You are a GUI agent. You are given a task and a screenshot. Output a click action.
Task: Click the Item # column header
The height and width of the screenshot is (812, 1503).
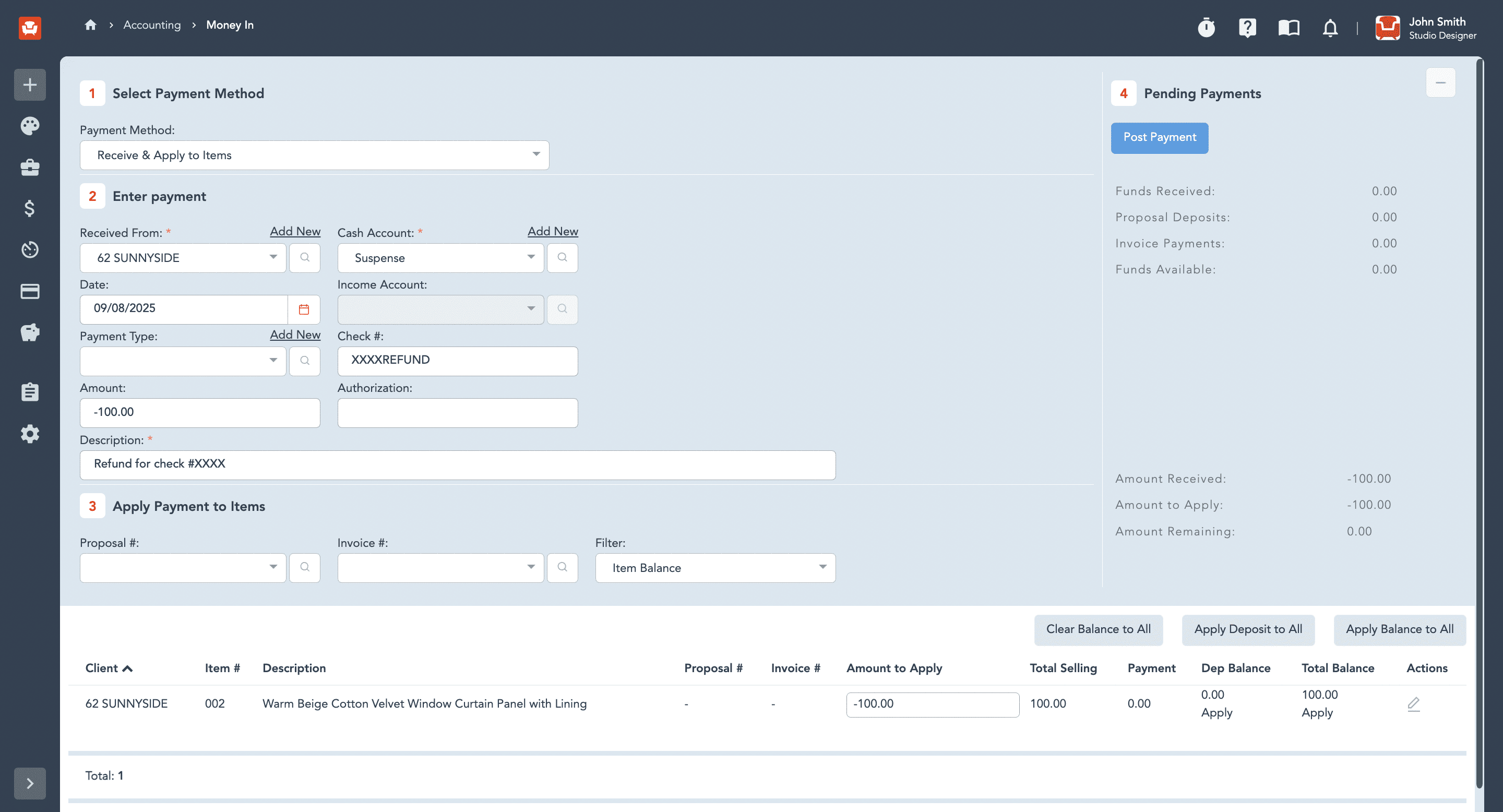pyautogui.click(x=222, y=668)
